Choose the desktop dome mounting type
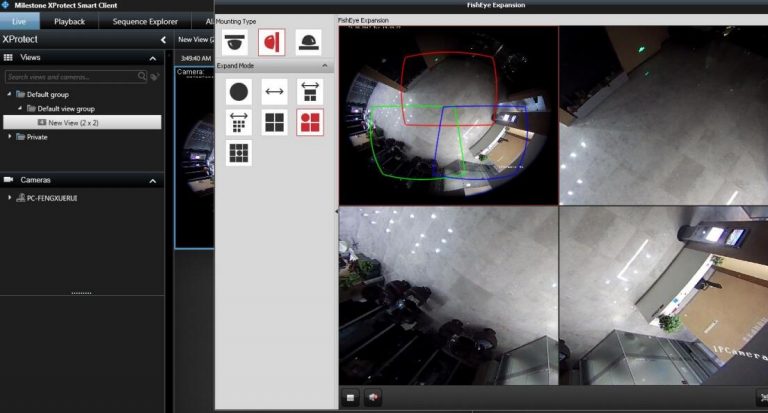The width and height of the screenshot is (768, 413). [x=308, y=42]
